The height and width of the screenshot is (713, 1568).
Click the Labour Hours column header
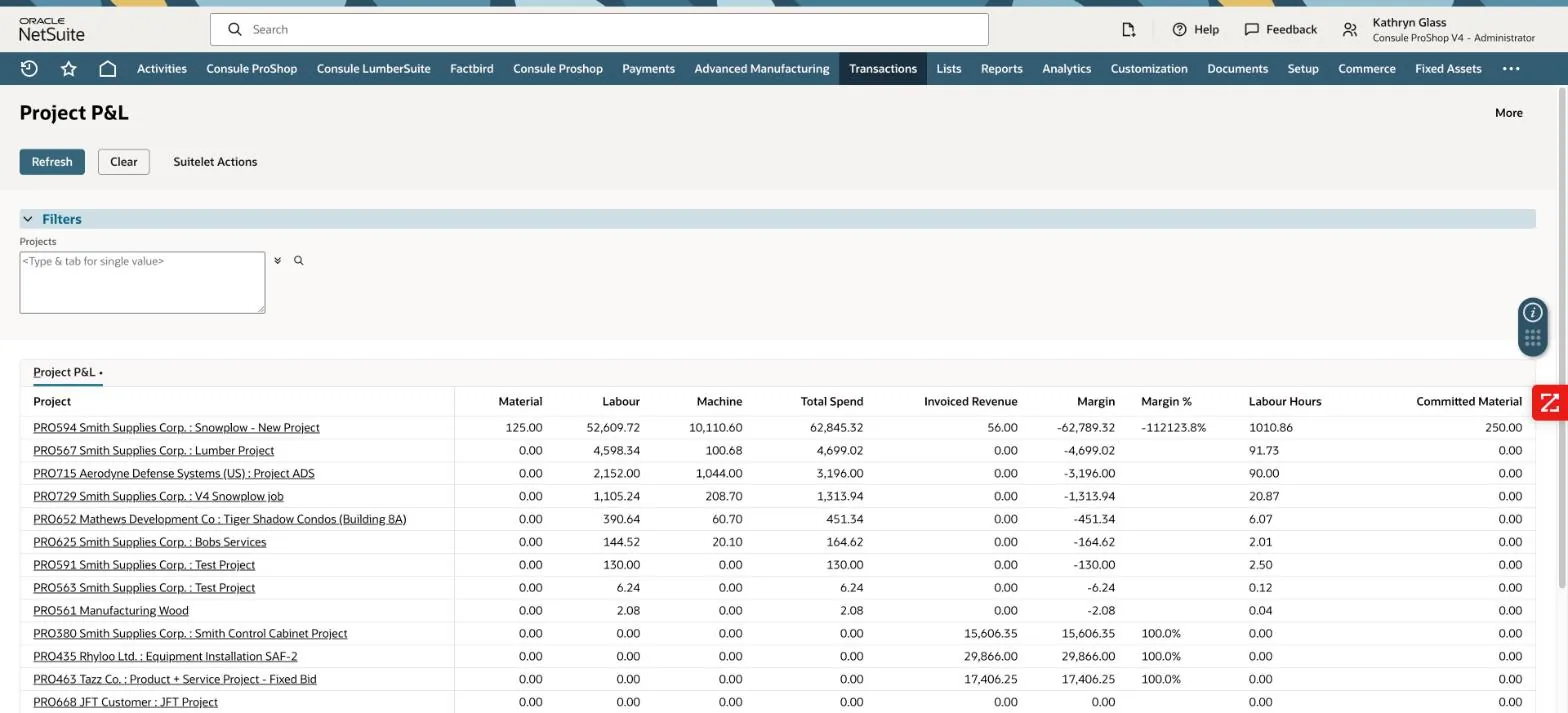point(1284,402)
